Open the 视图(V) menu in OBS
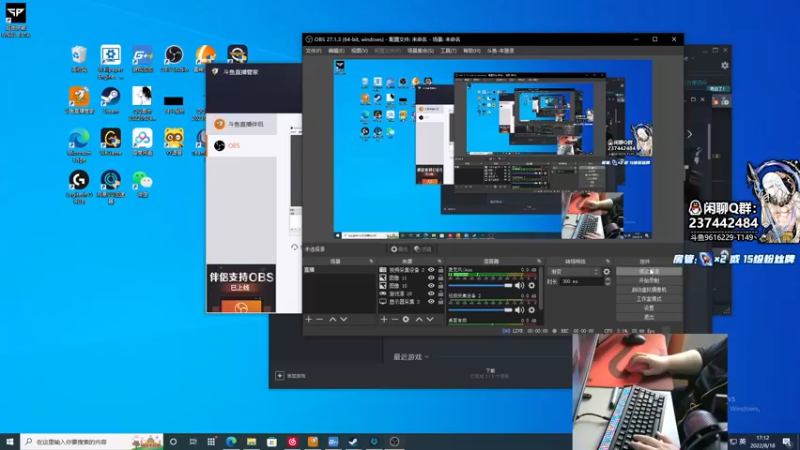The width and height of the screenshot is (800, 450). (x=359, y=51)
